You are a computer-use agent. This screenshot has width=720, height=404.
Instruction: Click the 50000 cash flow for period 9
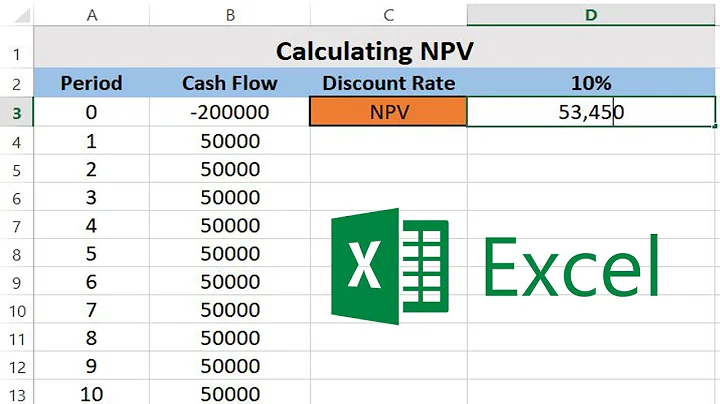(230, 365)
